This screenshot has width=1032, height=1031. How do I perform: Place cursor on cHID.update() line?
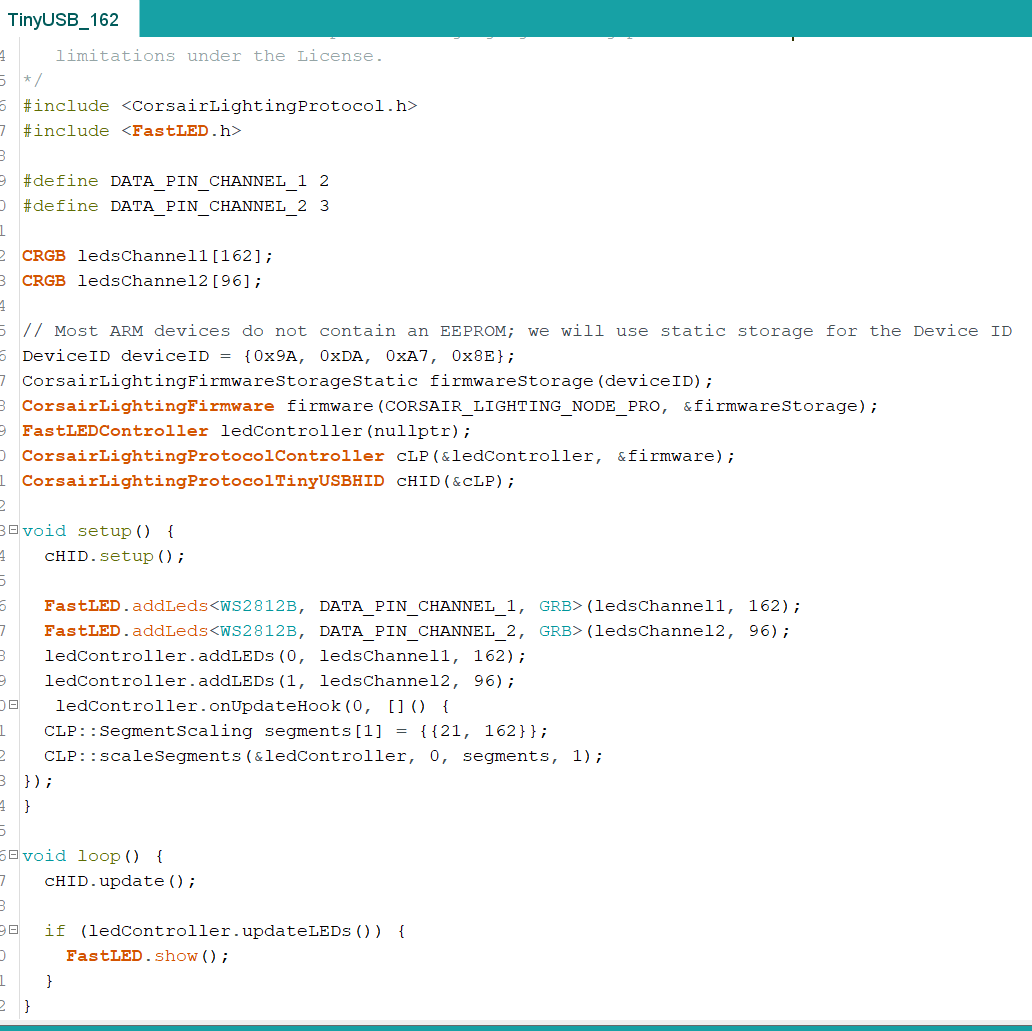coord(120,880)
